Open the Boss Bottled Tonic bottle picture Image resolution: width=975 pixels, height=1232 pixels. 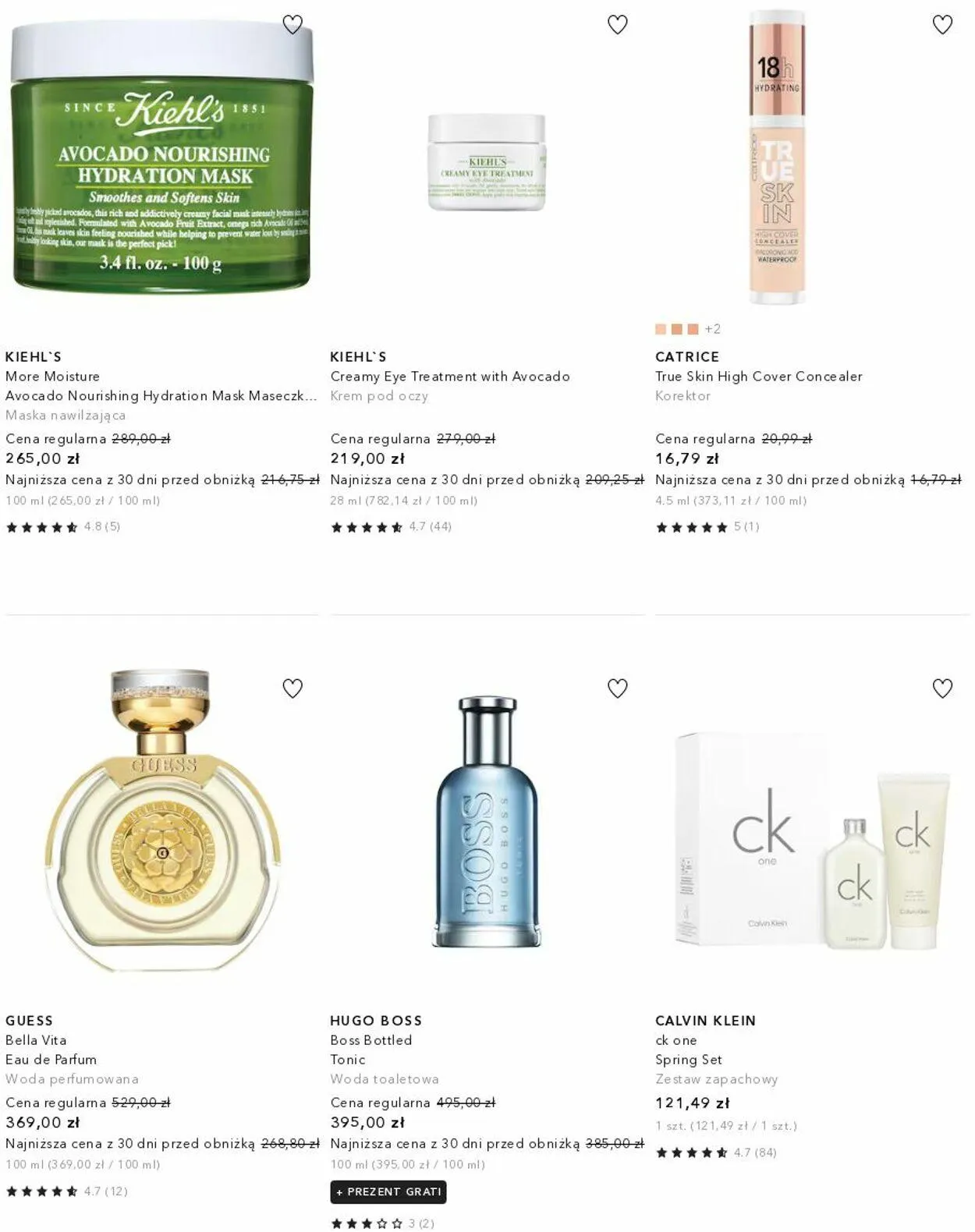click(x=487, y=821)
